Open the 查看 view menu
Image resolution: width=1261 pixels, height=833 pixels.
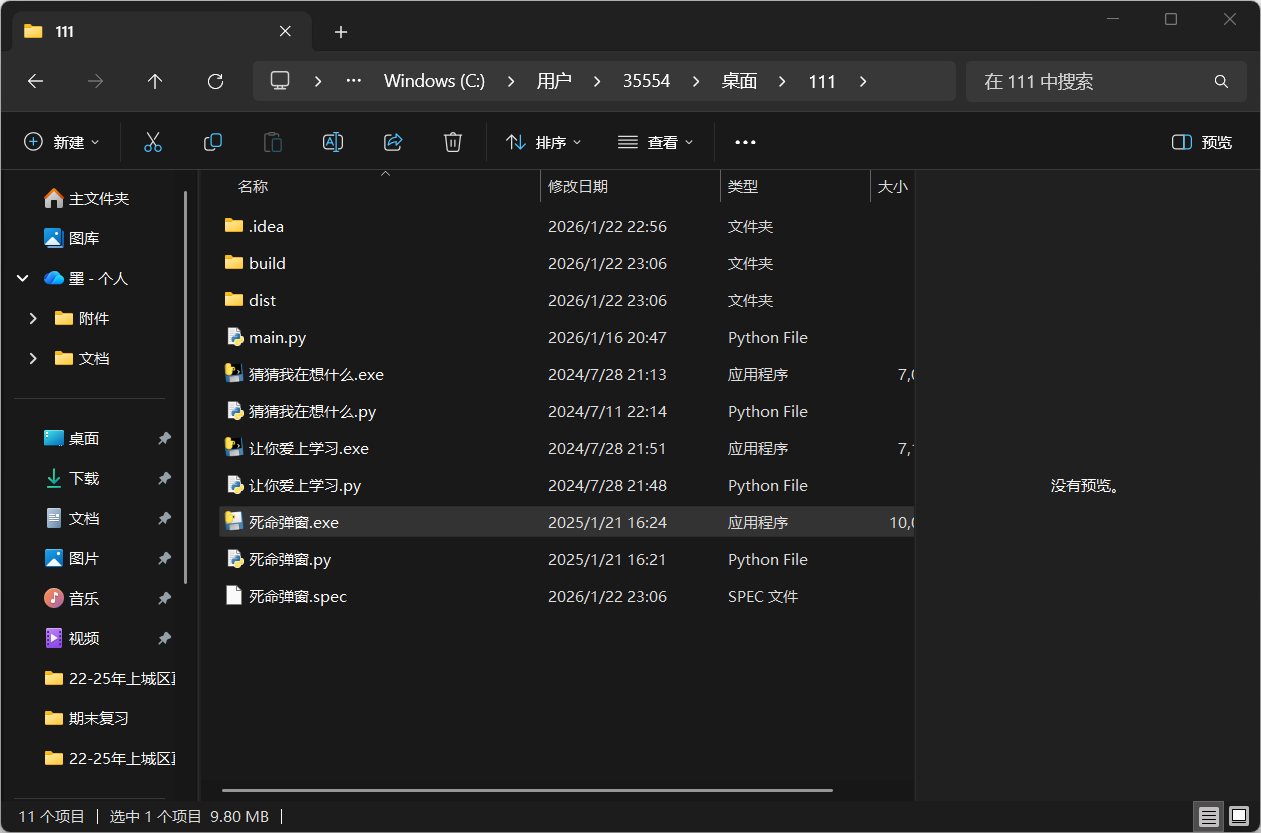point(656,142)
